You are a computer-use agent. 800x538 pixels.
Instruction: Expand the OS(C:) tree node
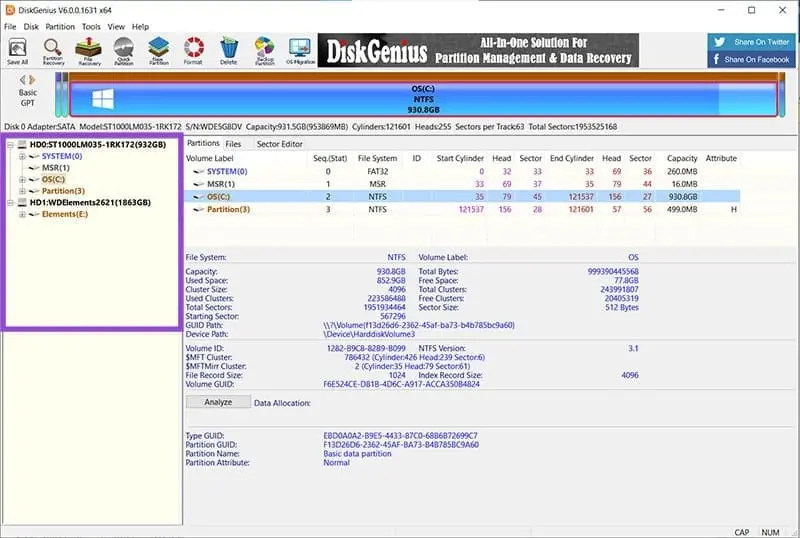(x=22, y=180)
